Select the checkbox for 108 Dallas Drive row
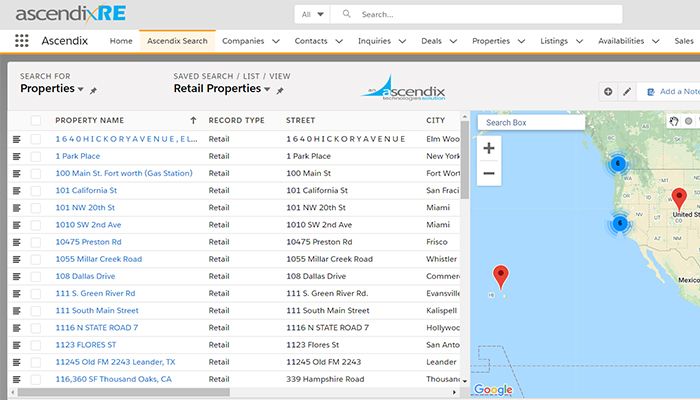This screenshot has height=400, width=700. click(36, 276)
